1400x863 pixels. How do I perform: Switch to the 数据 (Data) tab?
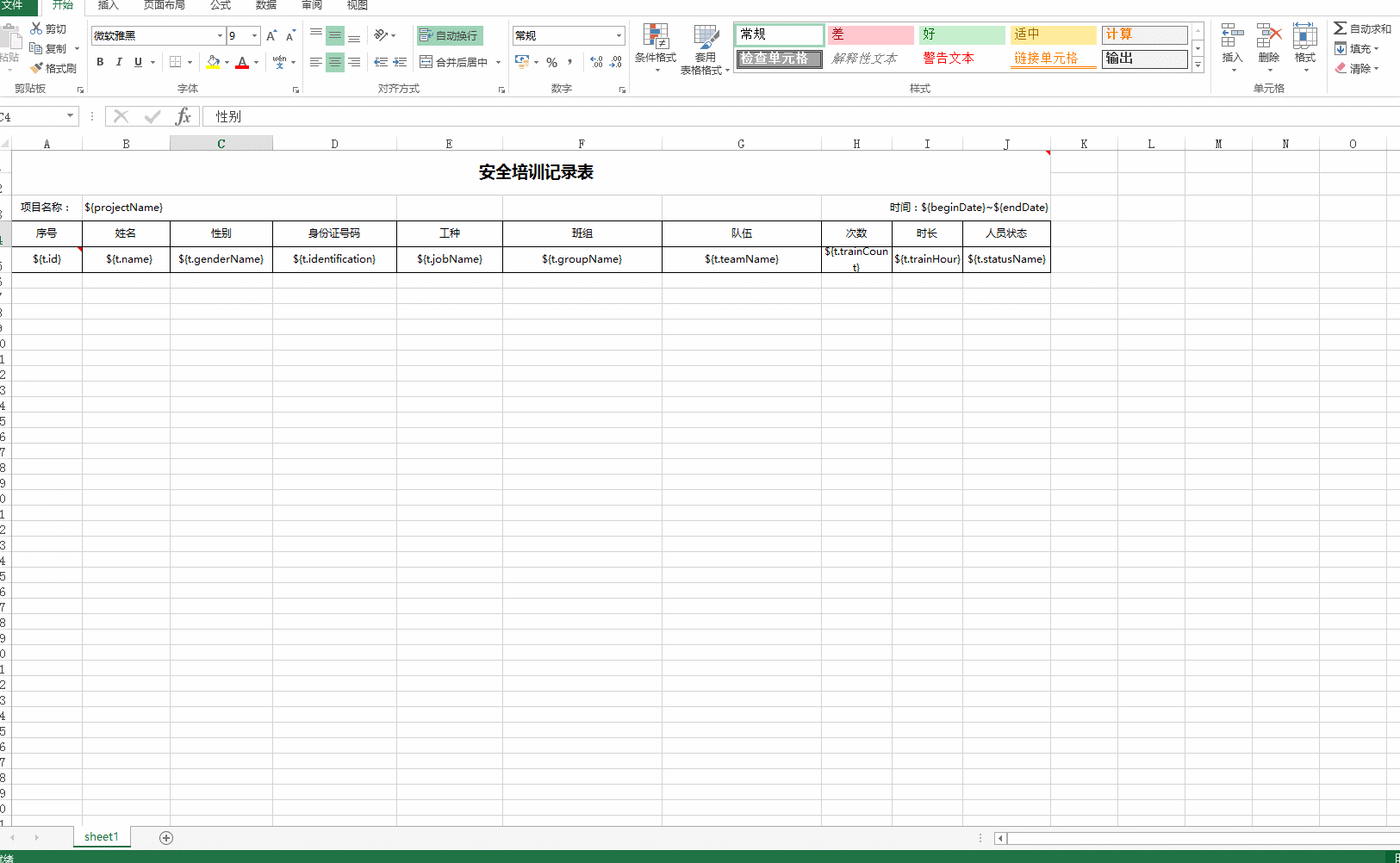pyautogui.click(x=266, y=5)
